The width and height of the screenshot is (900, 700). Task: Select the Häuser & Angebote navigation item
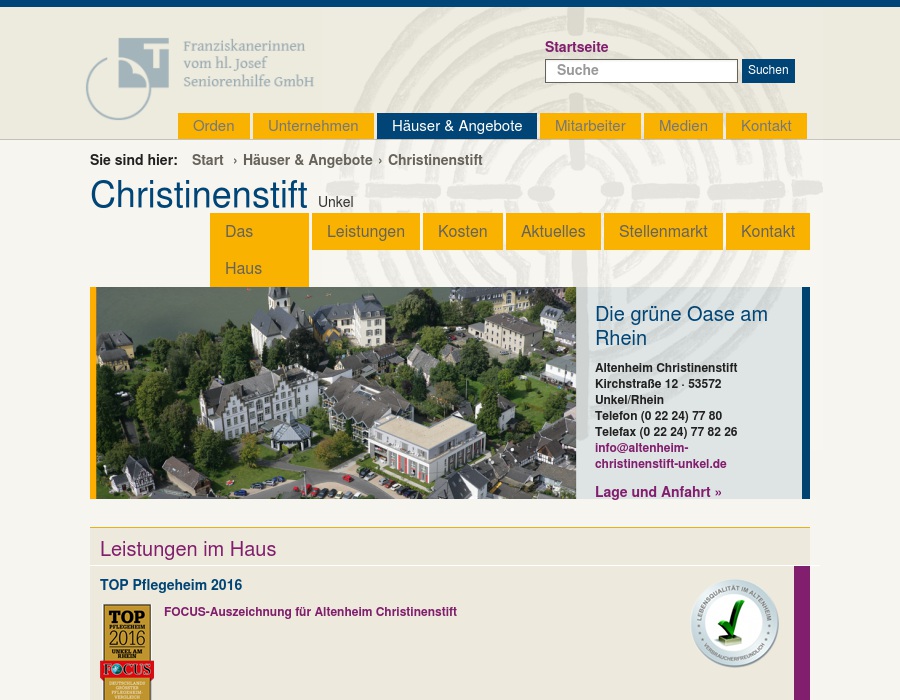457,125
